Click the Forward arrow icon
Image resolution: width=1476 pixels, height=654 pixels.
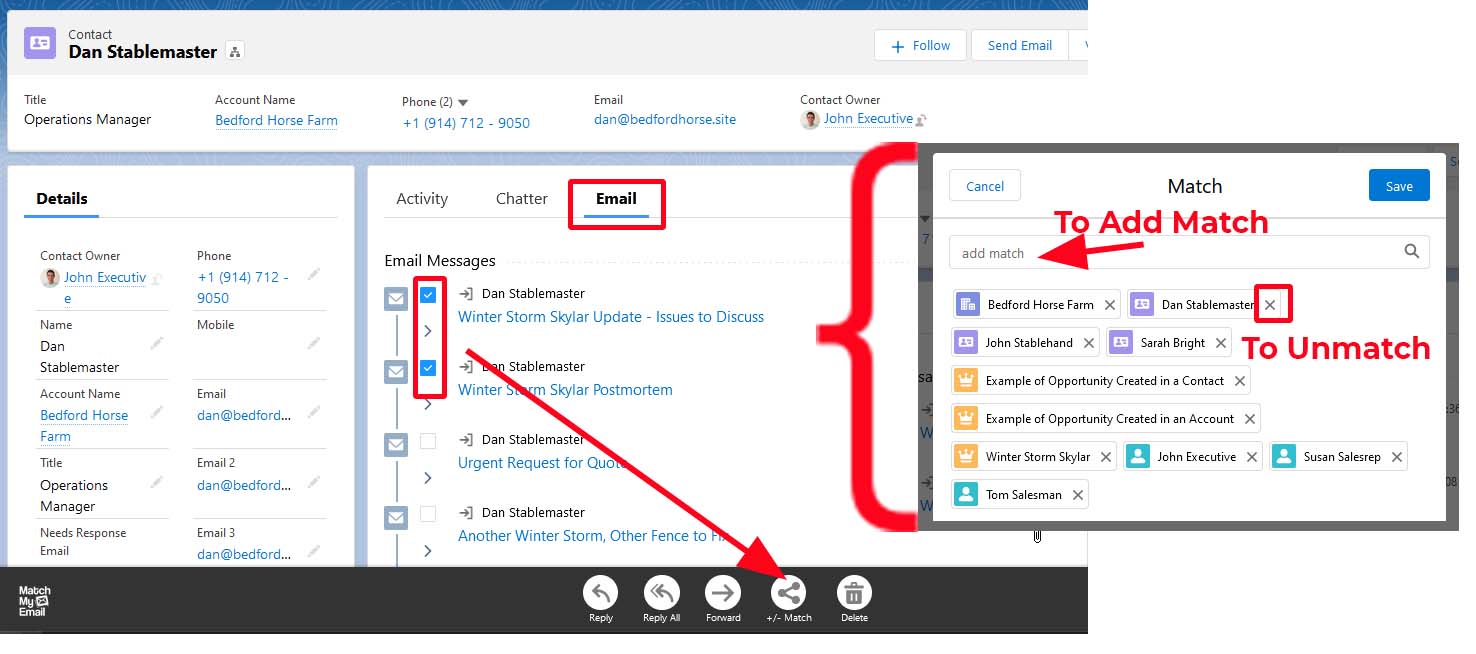(723, 593)
